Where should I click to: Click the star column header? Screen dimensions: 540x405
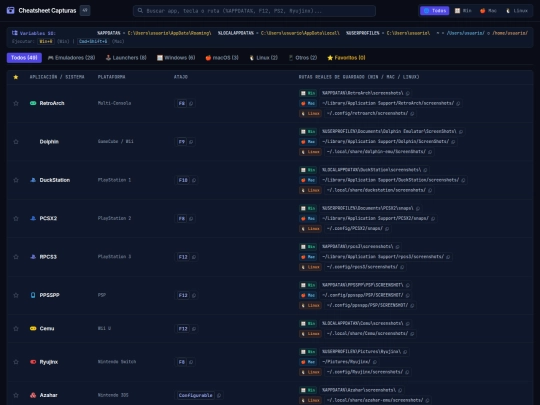[16, 77]
